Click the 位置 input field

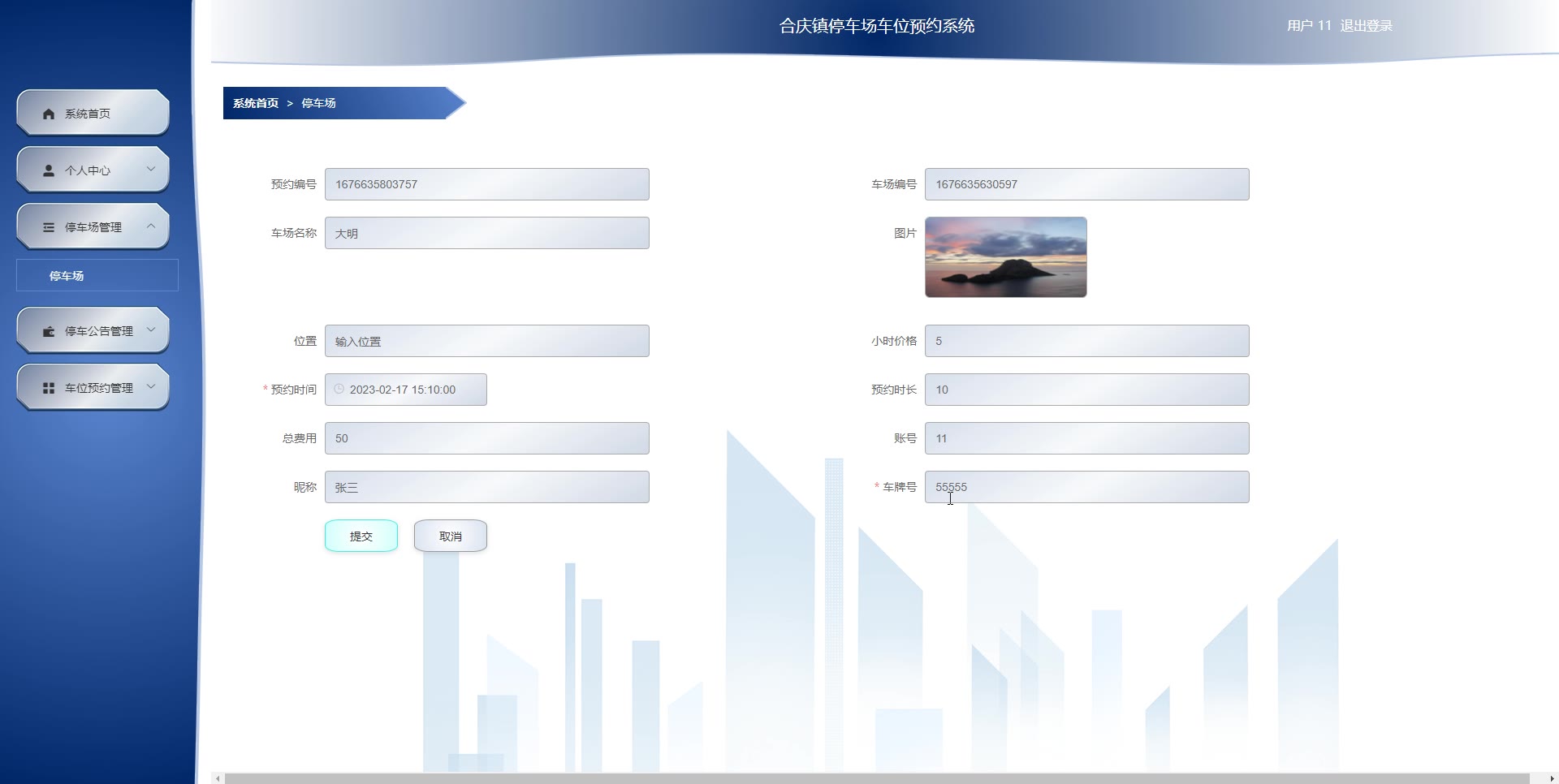pyautogui.click(x=487, y=341)
